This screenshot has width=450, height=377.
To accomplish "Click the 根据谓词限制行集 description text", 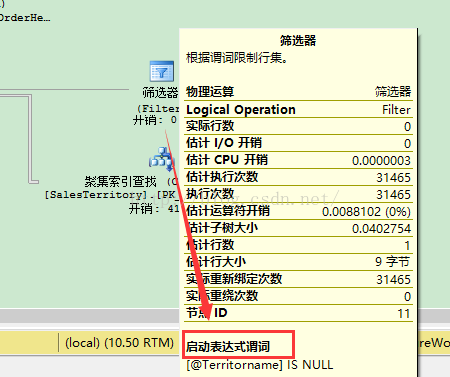I will (237, 58).
